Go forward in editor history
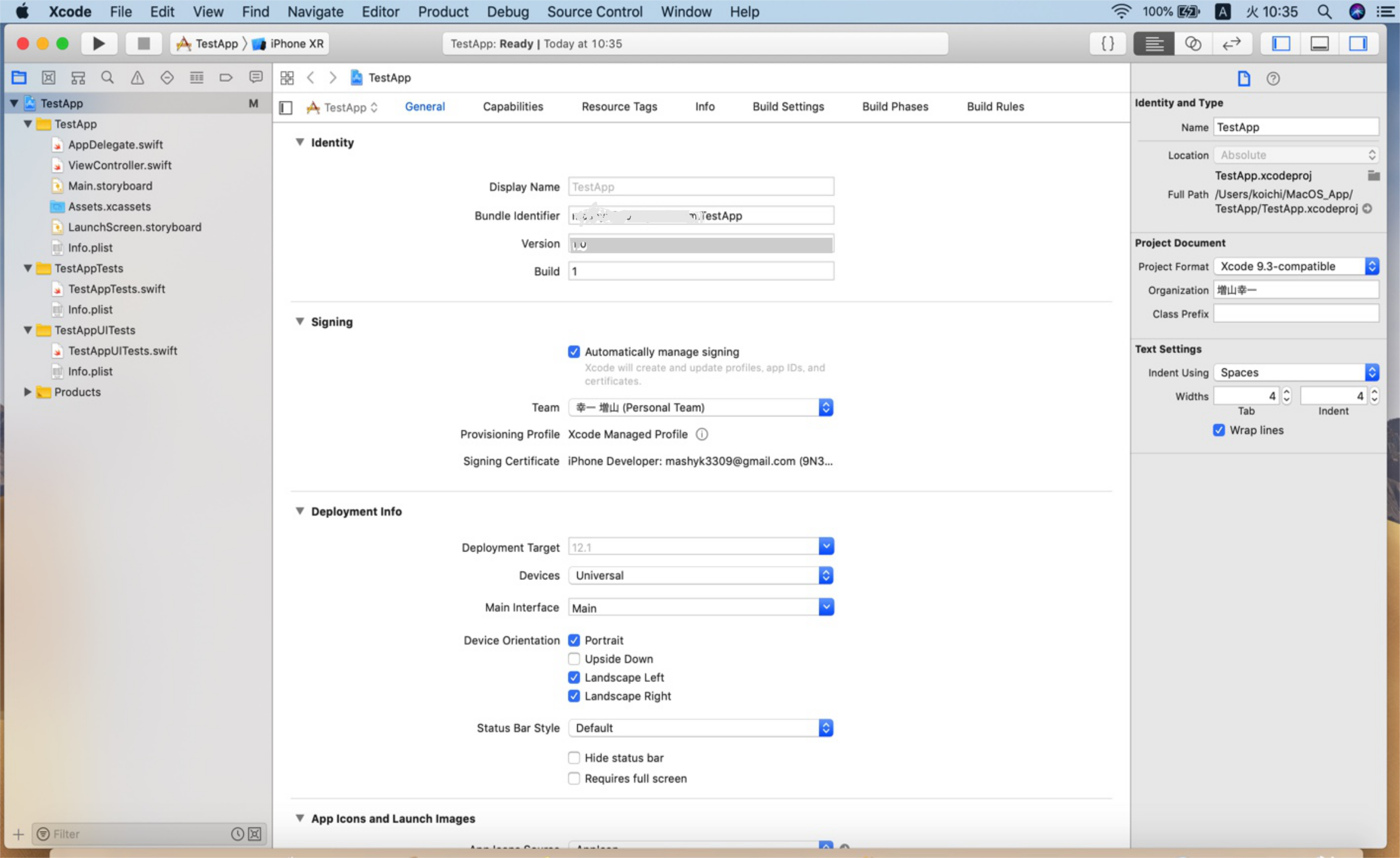The image size is (1400, 858). 333,77
